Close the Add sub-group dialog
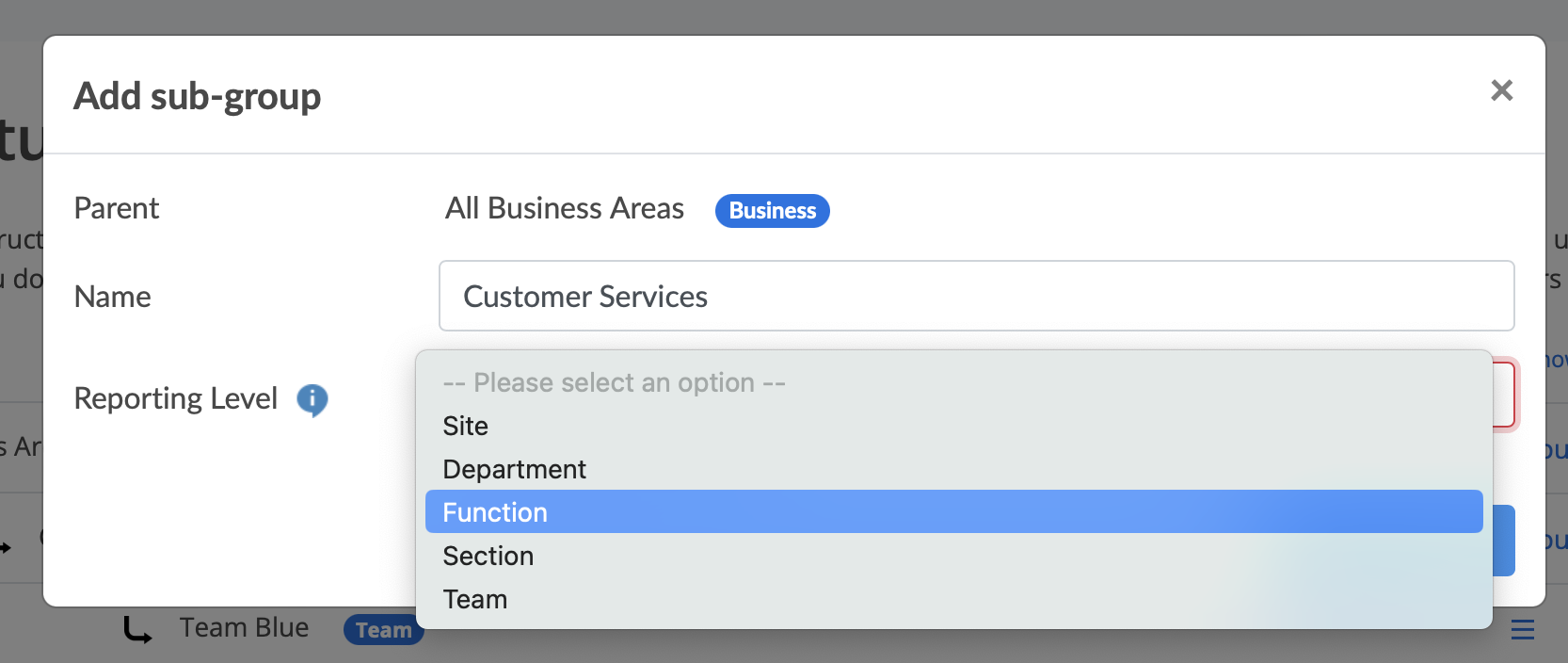Viewport: 1568px width, 663px height. [x=1501, y=90]
